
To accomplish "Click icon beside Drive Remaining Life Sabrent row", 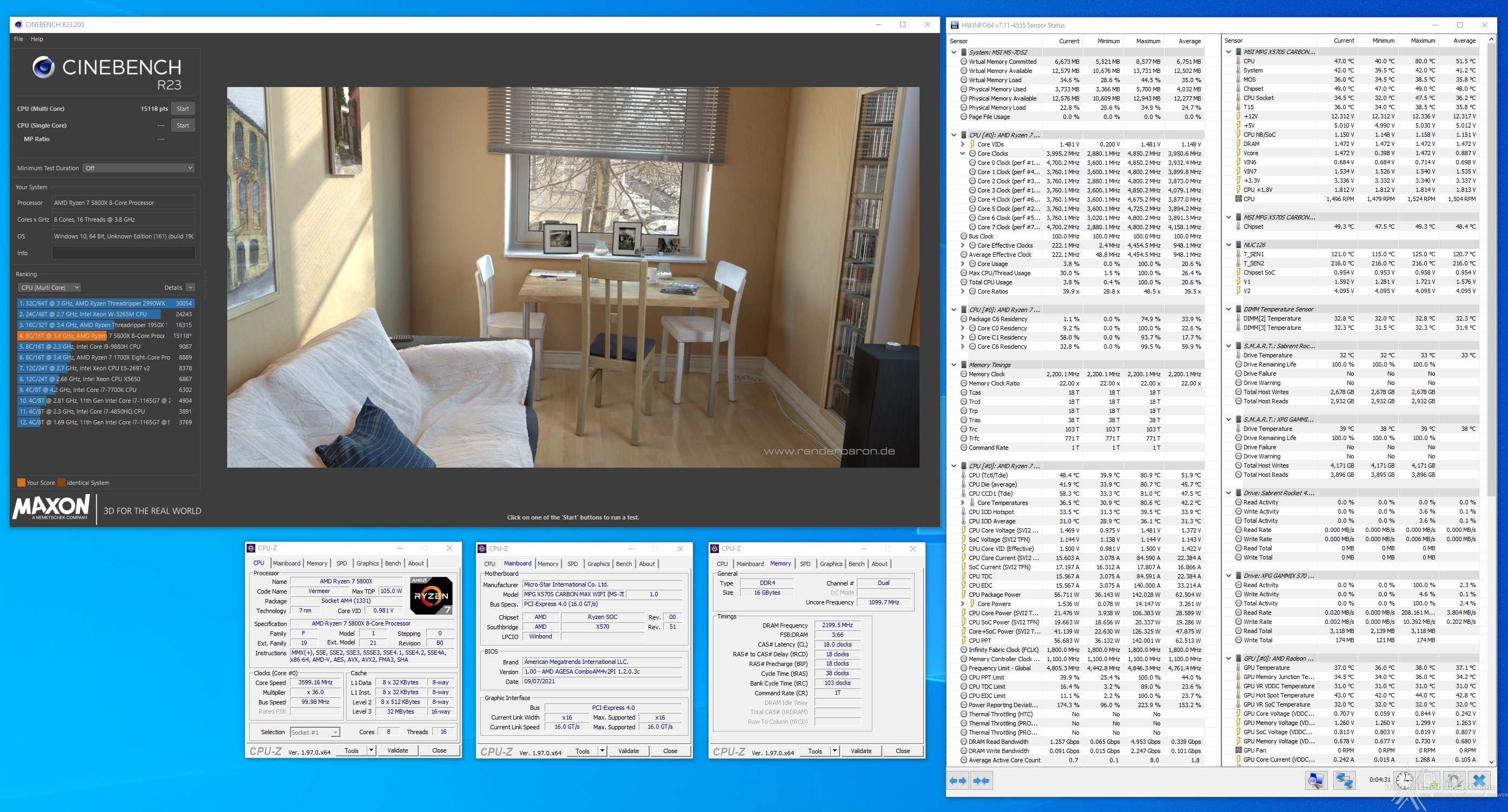I will point(1238,364).
